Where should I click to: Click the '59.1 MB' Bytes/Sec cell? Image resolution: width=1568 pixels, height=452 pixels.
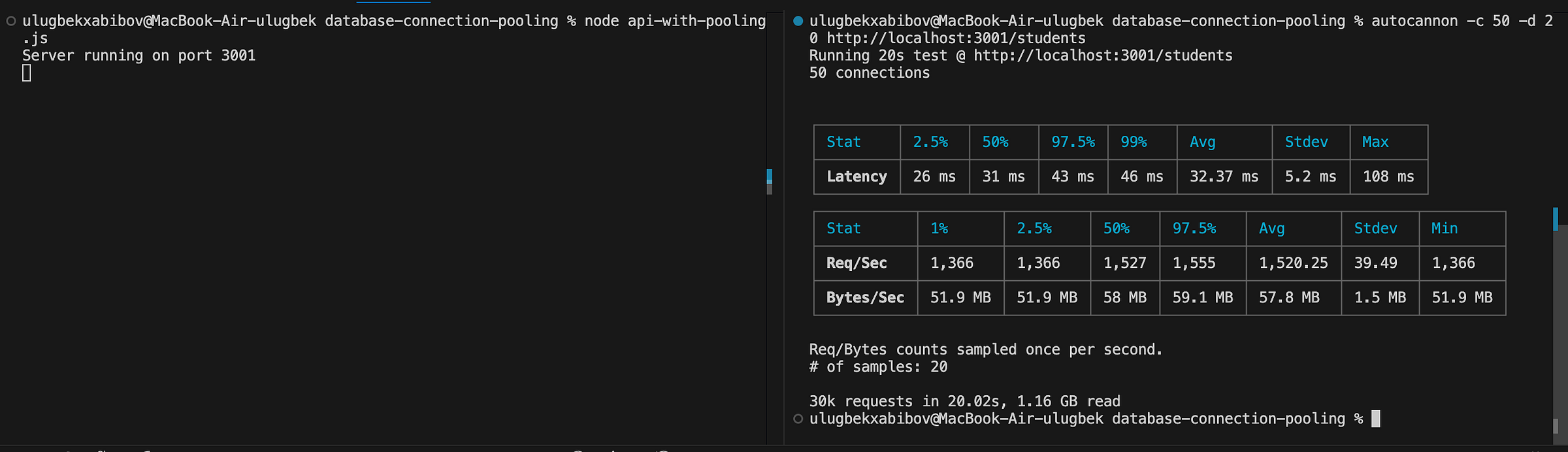pyautogui.click(x=1202, y=298)
